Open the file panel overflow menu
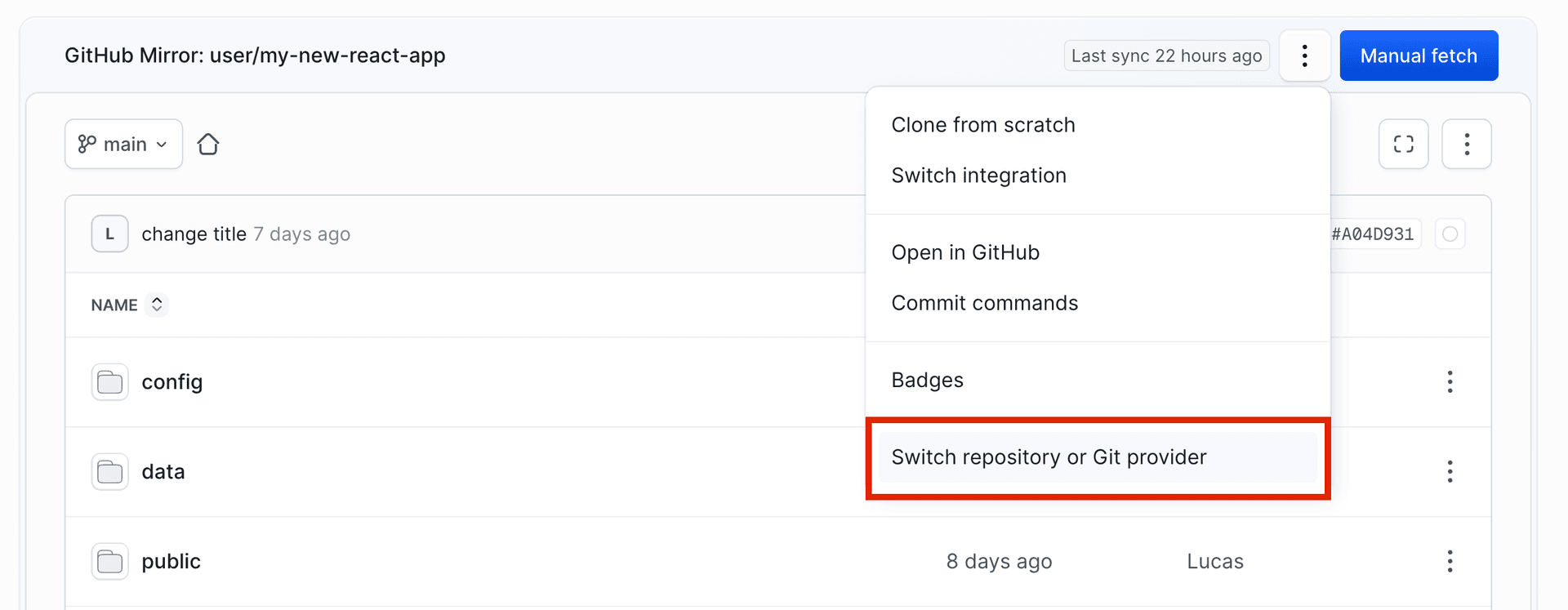The height and width of the screenshot is (610, 1568). [1467, 144]
